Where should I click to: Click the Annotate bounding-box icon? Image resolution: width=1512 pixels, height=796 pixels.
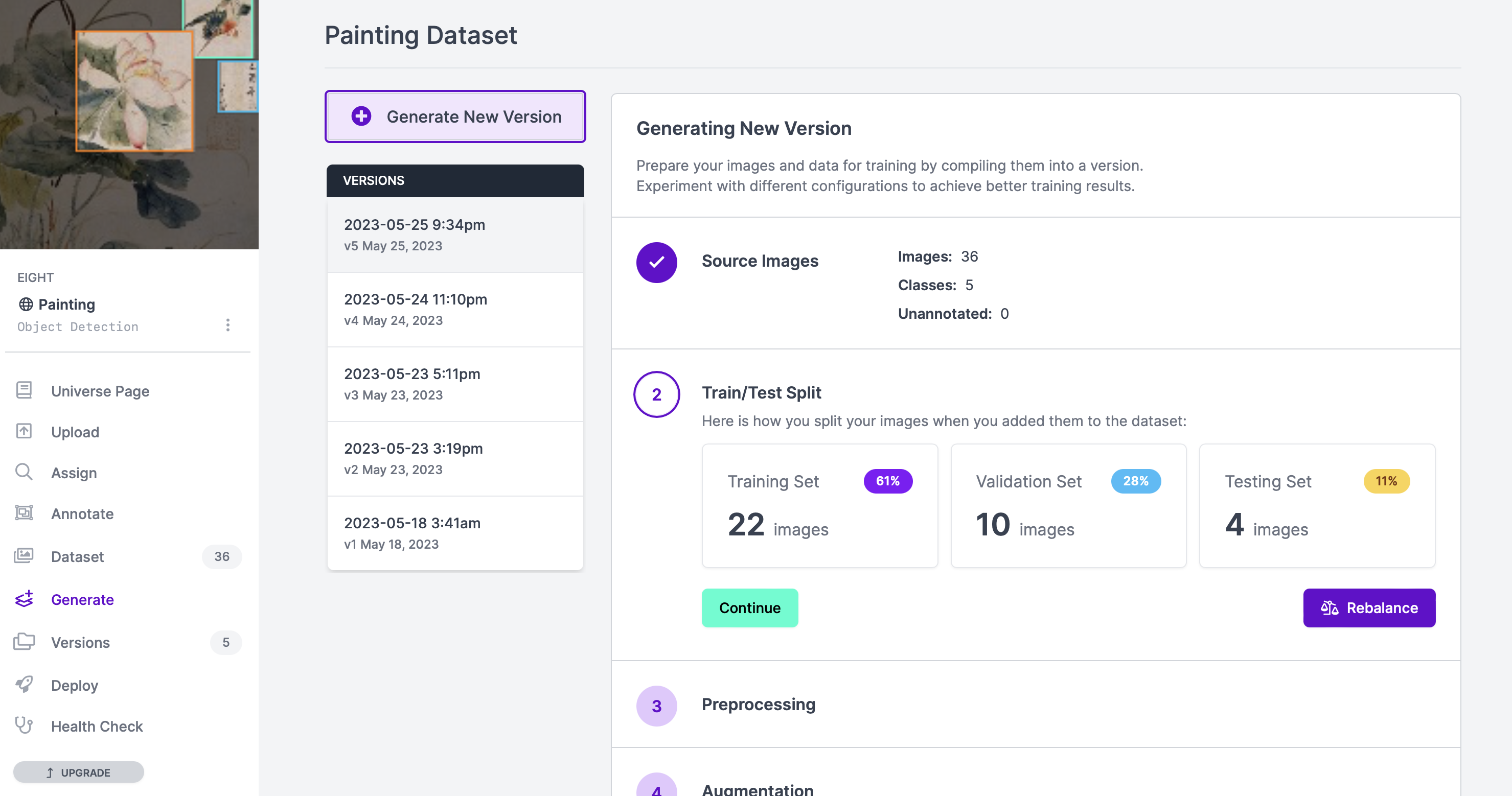[x=24, y=512]
